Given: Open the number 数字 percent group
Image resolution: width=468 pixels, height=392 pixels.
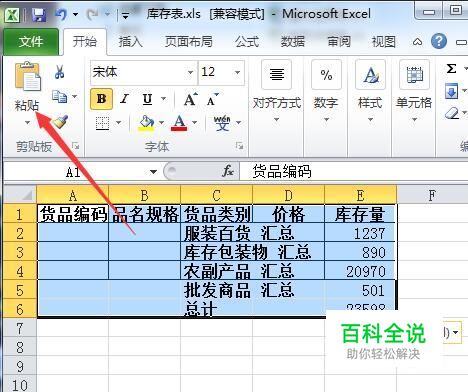Looking at the screenshot, I should coord(326,91).
